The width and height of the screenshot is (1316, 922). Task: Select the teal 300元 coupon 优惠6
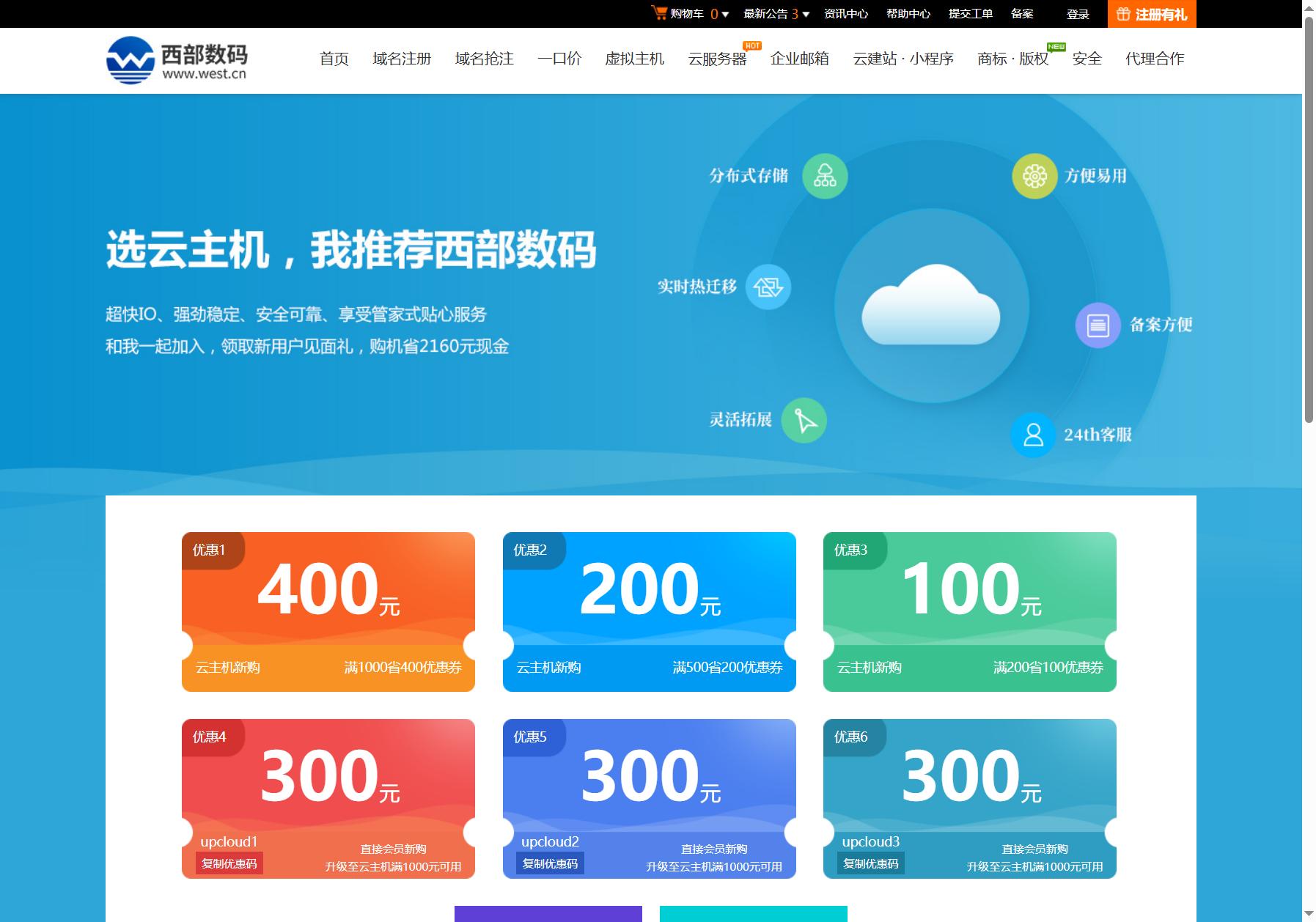pos(970,798)
